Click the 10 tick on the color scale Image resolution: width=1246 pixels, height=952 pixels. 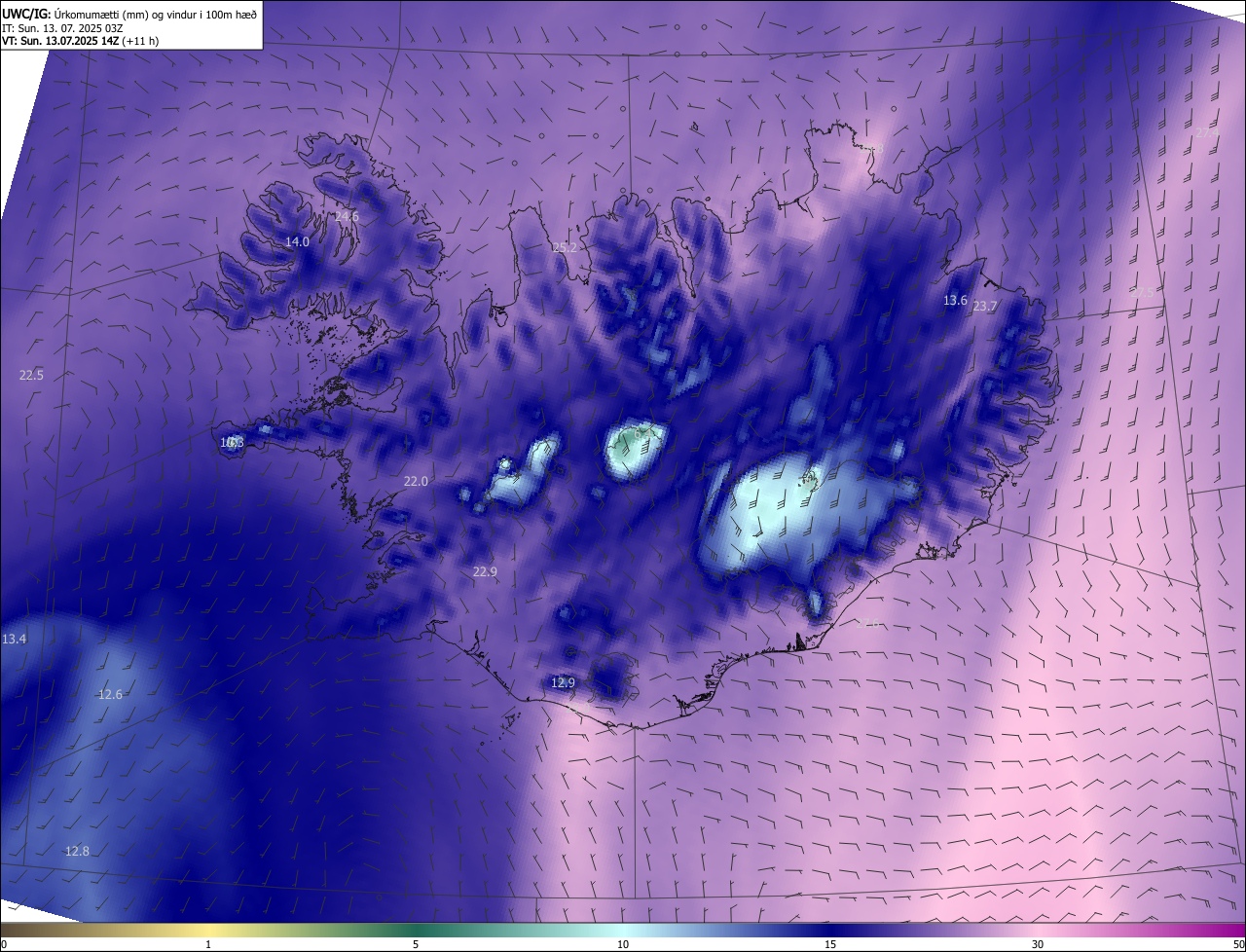click(623, 944)
